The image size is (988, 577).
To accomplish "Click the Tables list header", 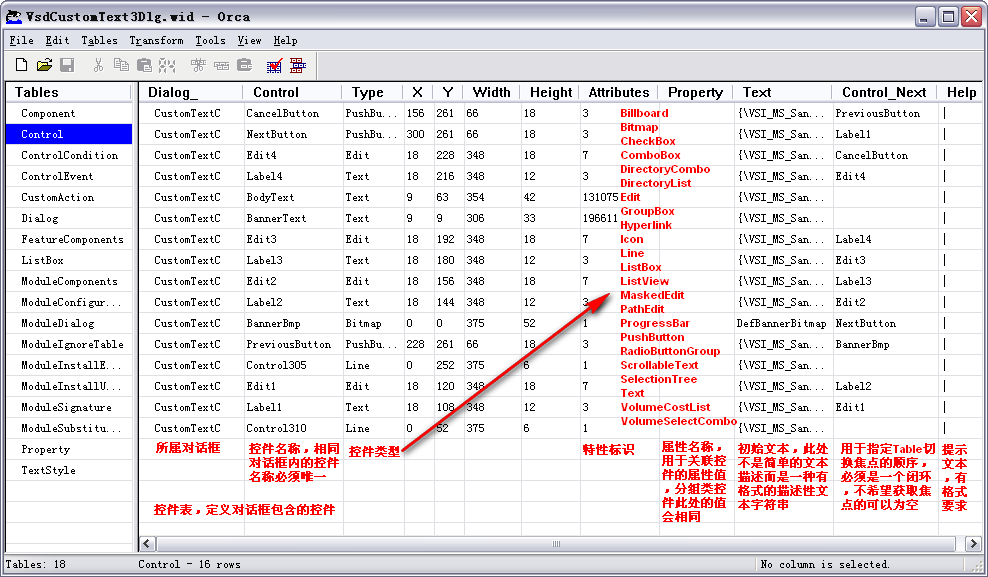I will tap(68, 92).
